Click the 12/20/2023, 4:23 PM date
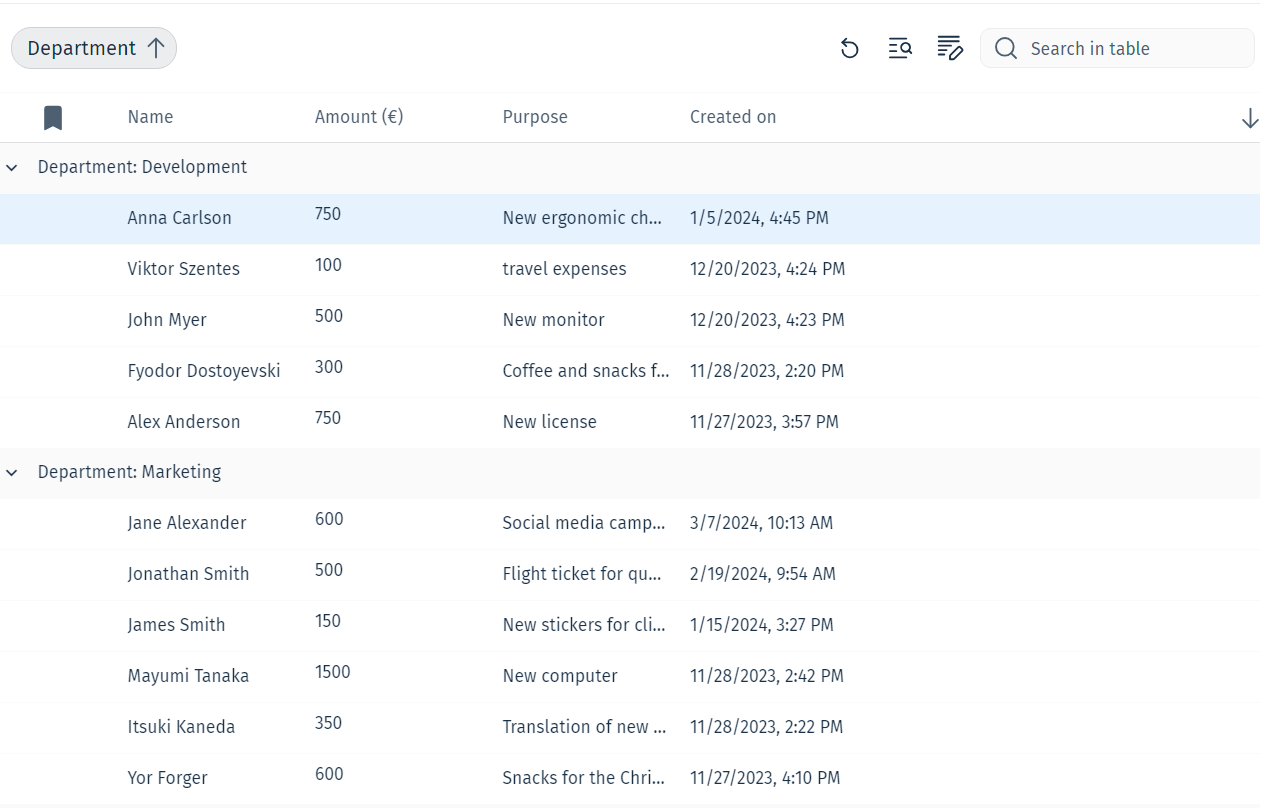Screen dimensions: 1262x808 point(767,320)
